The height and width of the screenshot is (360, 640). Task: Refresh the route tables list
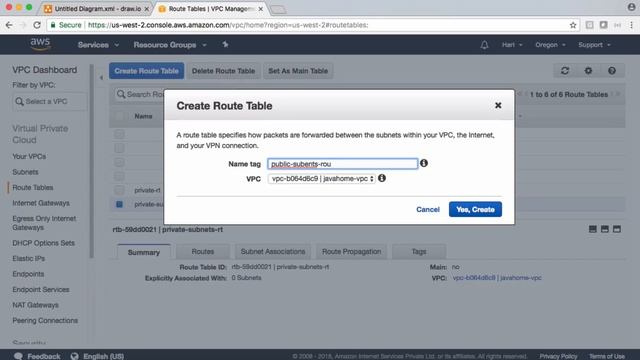[565, 71]
